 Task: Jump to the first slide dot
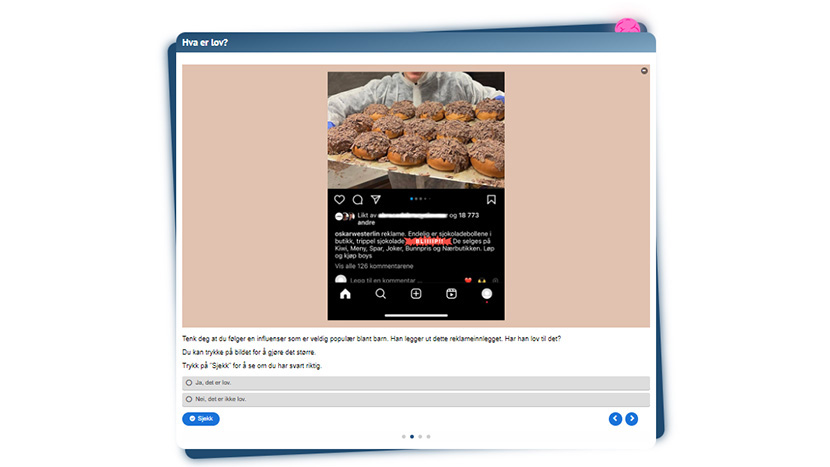coord(403,437)
